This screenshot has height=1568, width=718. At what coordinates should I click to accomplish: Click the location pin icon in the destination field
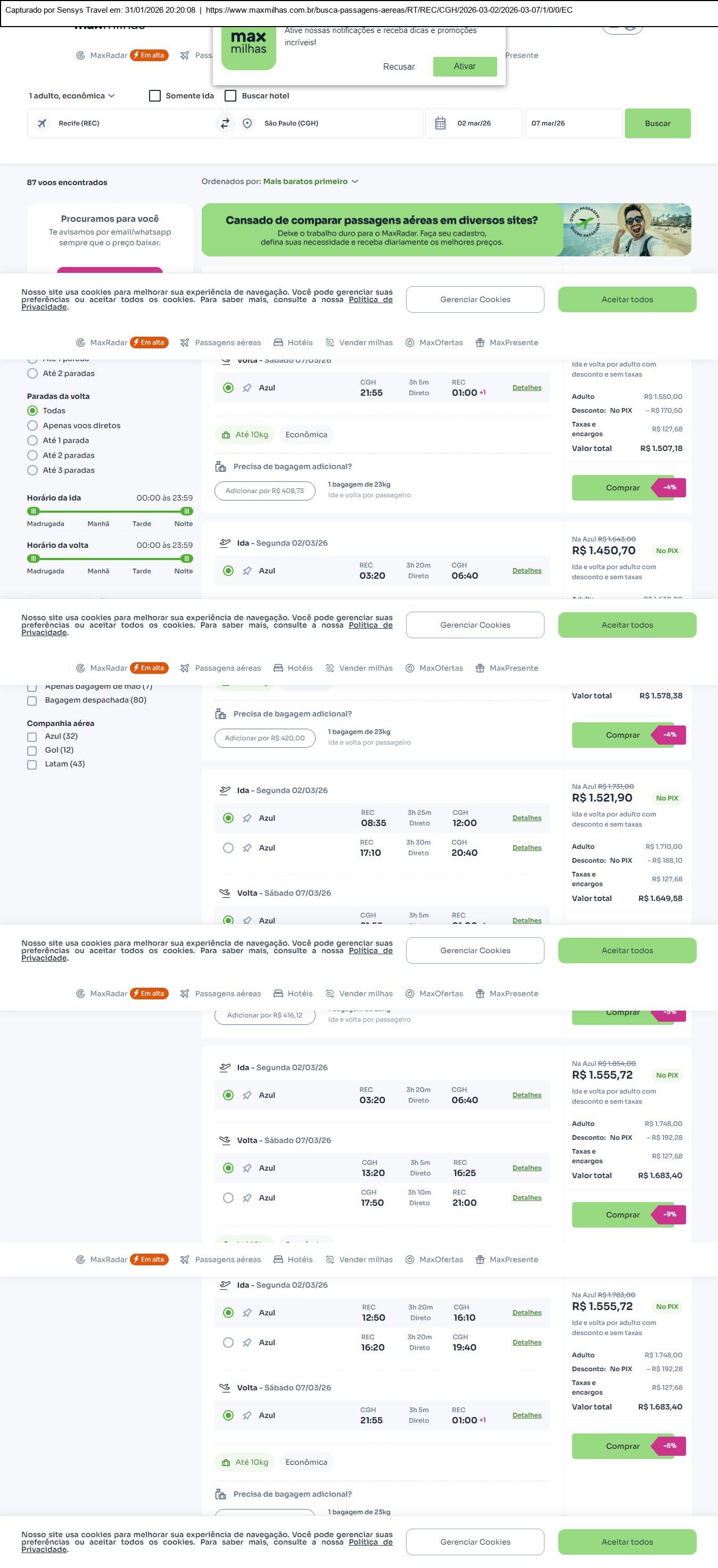tap(247, 123)
